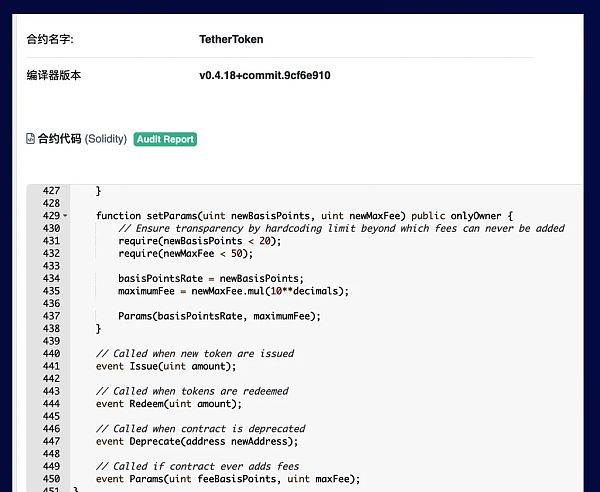600x492 pixels.
Task: Click the basisPointsRate = newBasisPoints line
Action: coord(211,278)
